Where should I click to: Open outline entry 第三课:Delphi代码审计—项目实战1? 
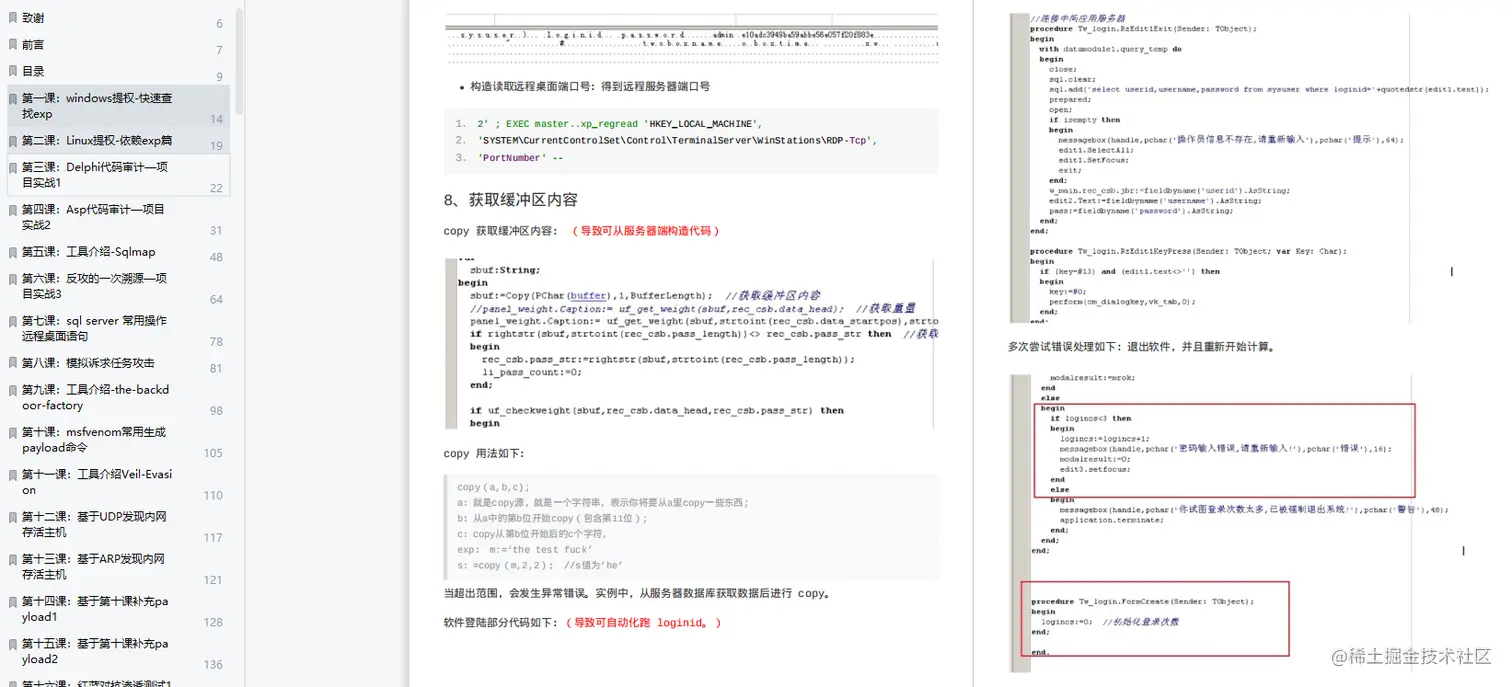(x=118, y=175)
